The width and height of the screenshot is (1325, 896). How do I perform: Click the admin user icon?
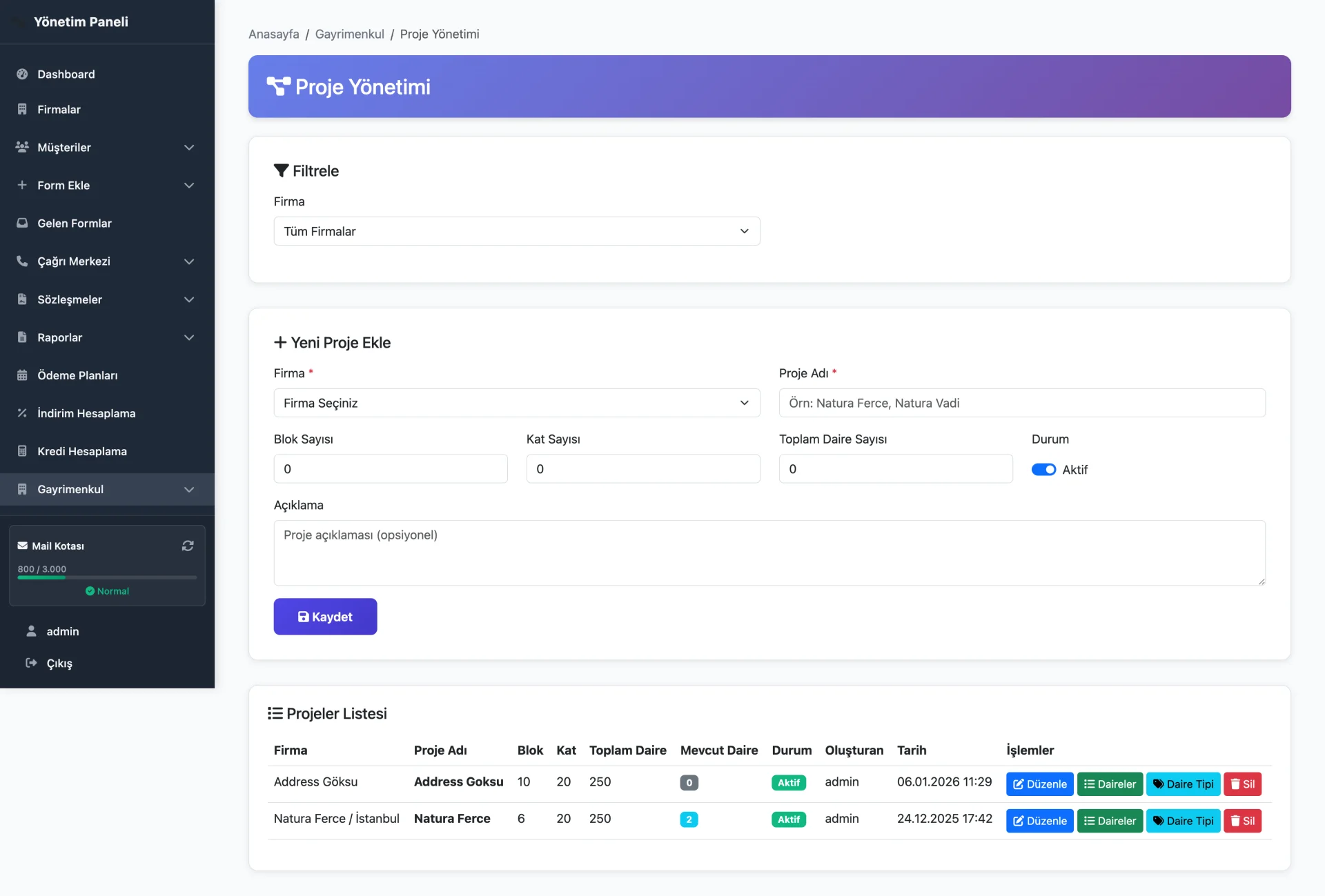pos(31,631)
